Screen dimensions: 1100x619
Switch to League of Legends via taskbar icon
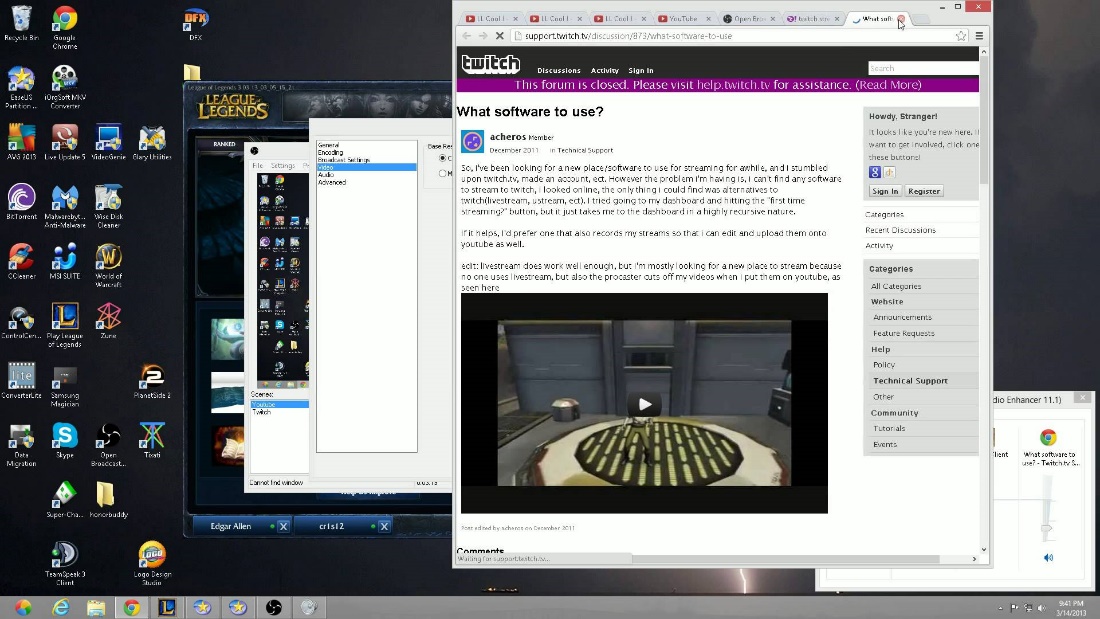click(x=167, y=607)
